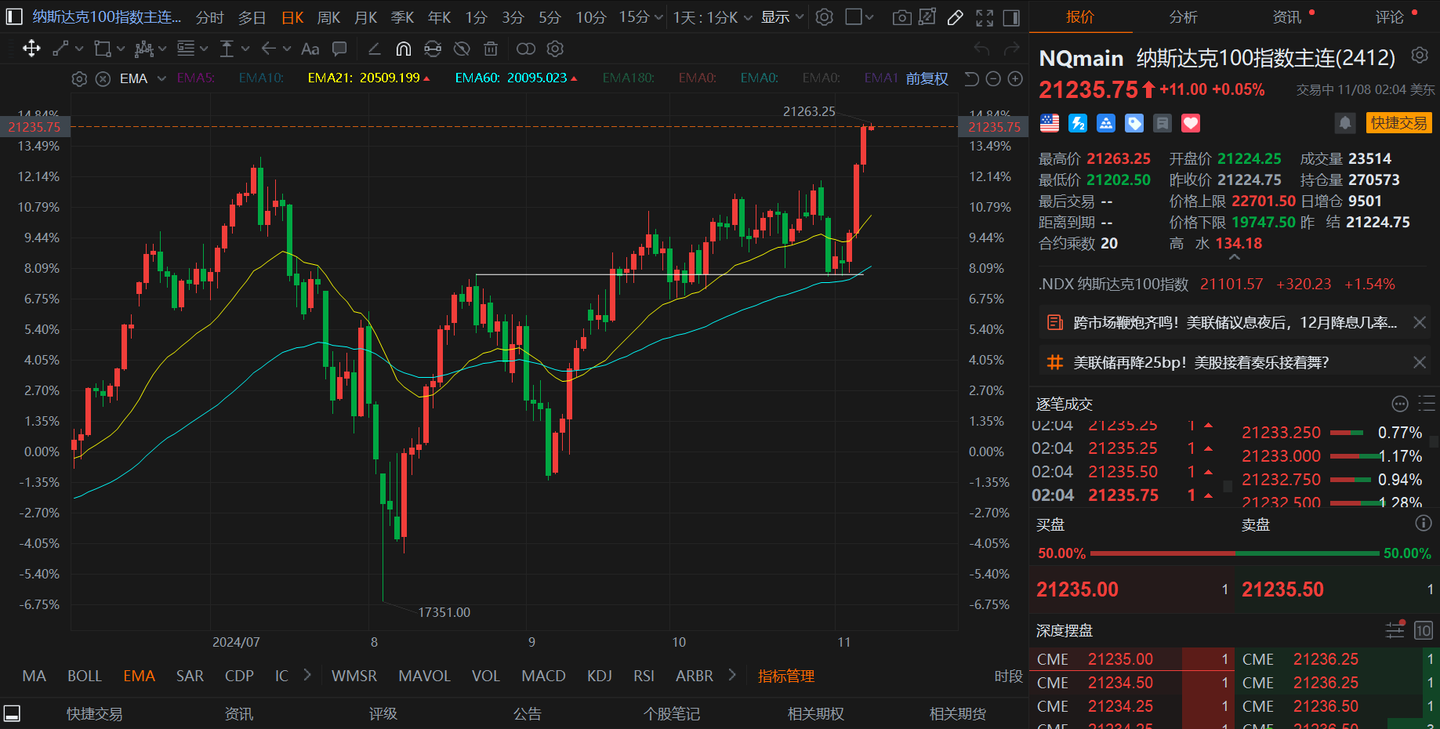Click the orange 快捷交易 button
This screenshot has width=1440, height=729.
pos(1399,123)
